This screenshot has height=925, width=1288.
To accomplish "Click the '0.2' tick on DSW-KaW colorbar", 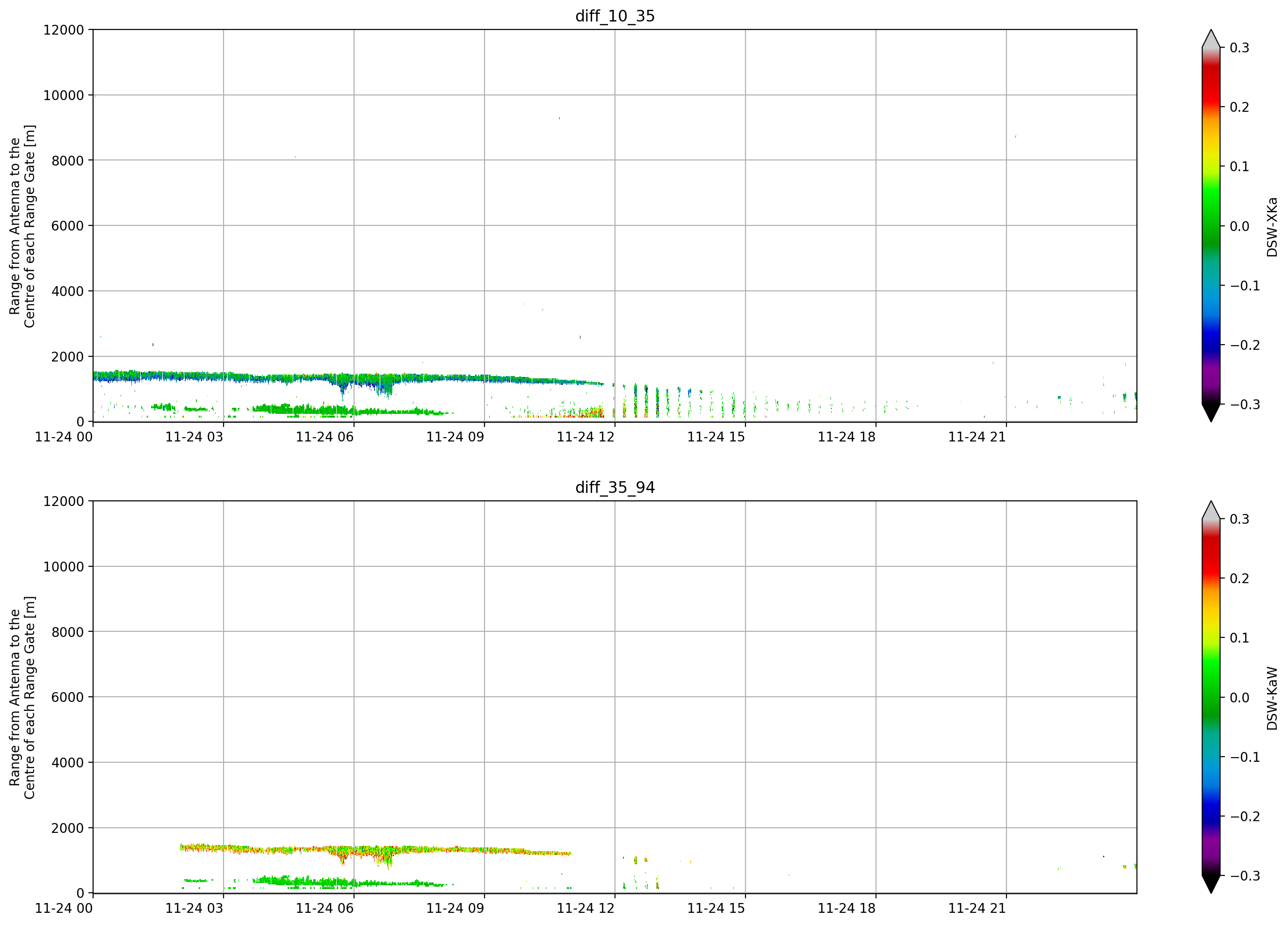I will (x=1240, y=578).
